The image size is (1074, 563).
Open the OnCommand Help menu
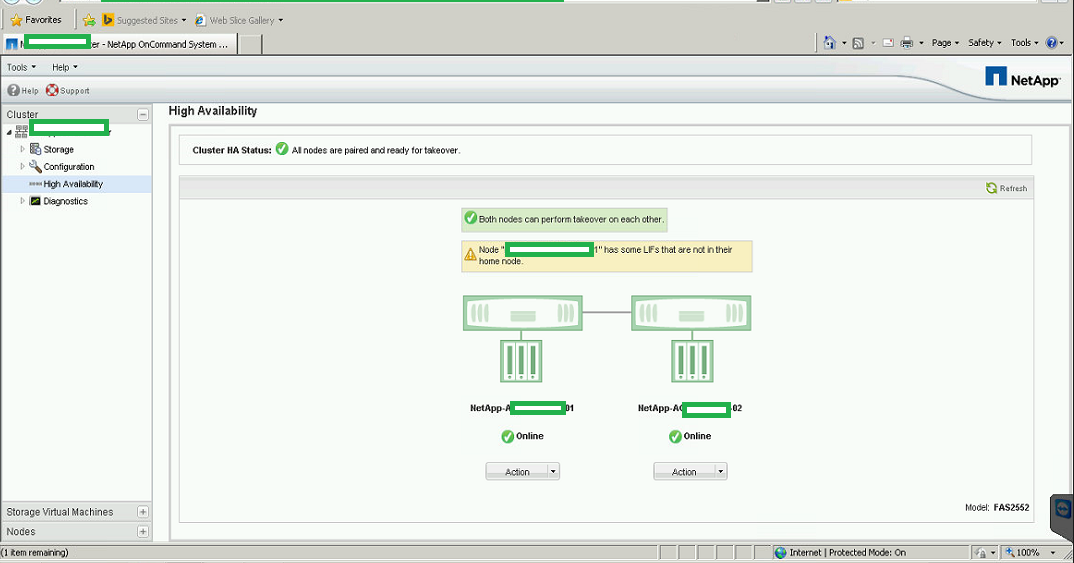point(64,67)
